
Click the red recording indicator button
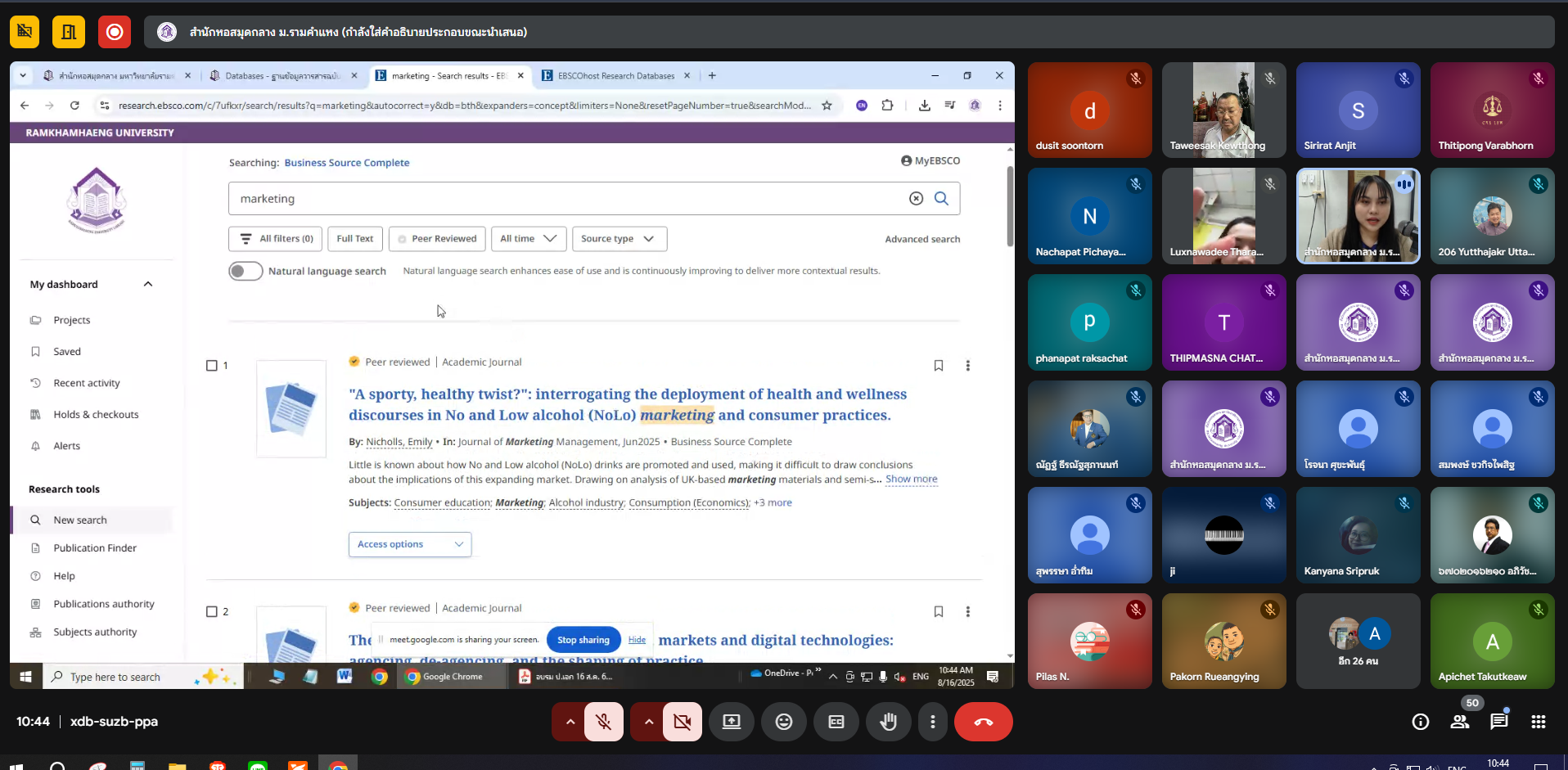coord(115,32)
